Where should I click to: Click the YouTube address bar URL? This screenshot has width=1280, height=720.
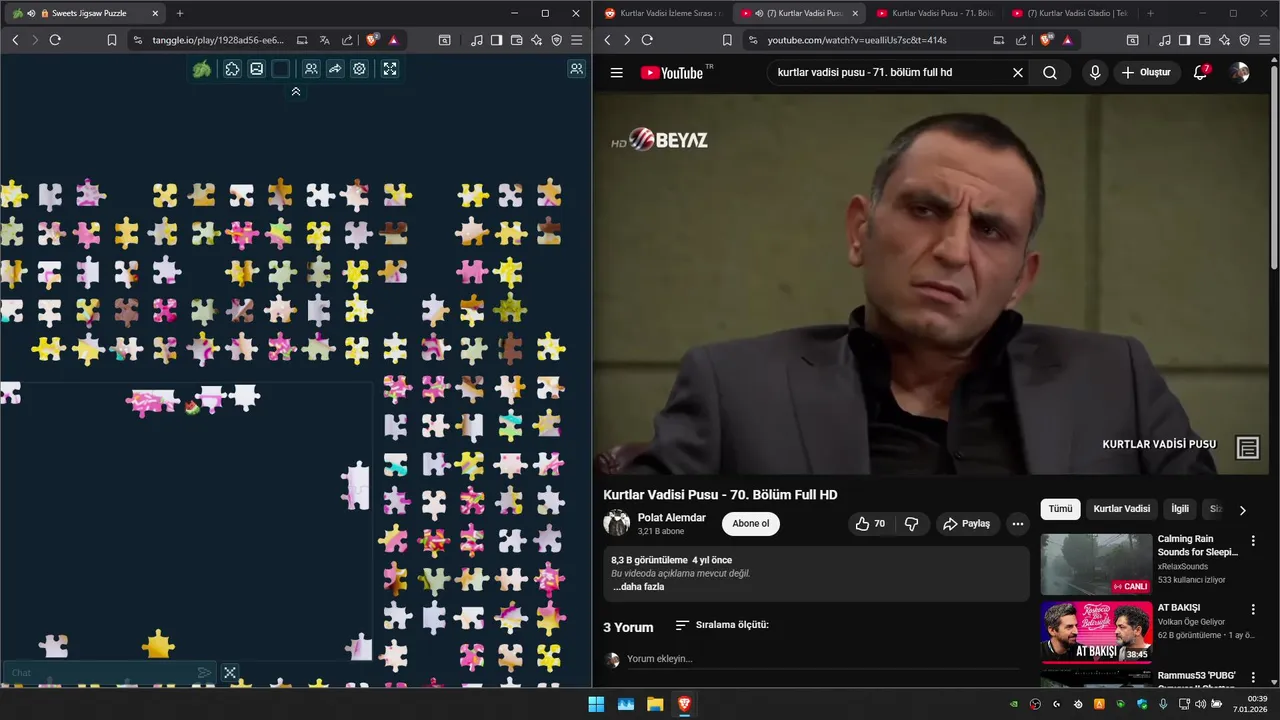[x=857, y=40]
